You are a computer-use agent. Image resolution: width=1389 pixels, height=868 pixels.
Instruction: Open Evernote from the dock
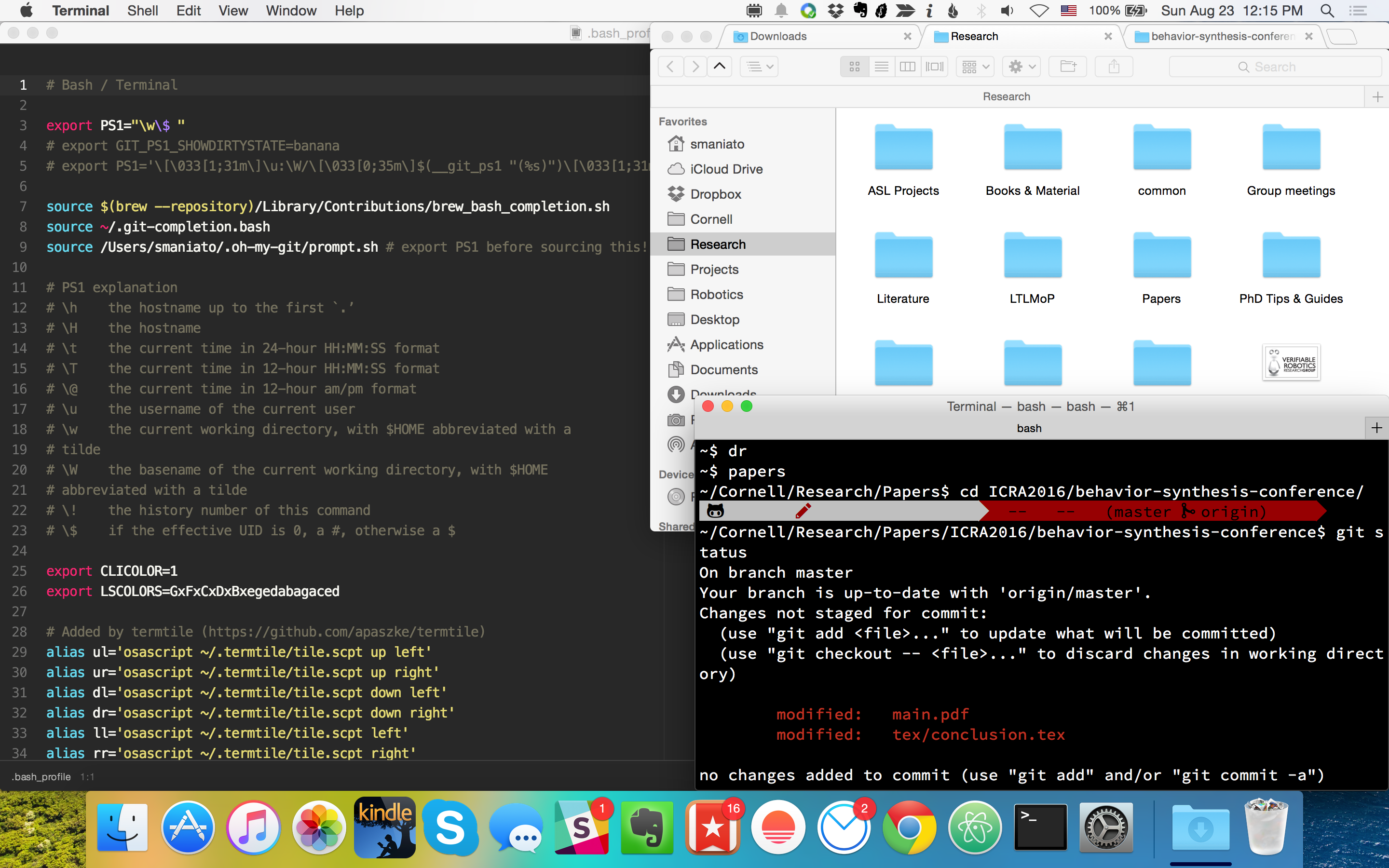tap(647, 827)
